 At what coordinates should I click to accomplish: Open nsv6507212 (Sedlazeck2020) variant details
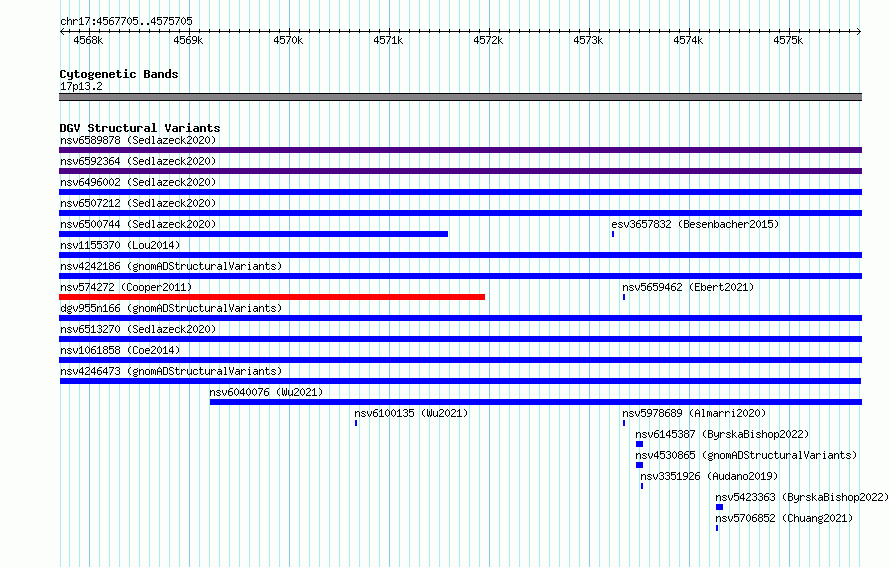(138, 203)
